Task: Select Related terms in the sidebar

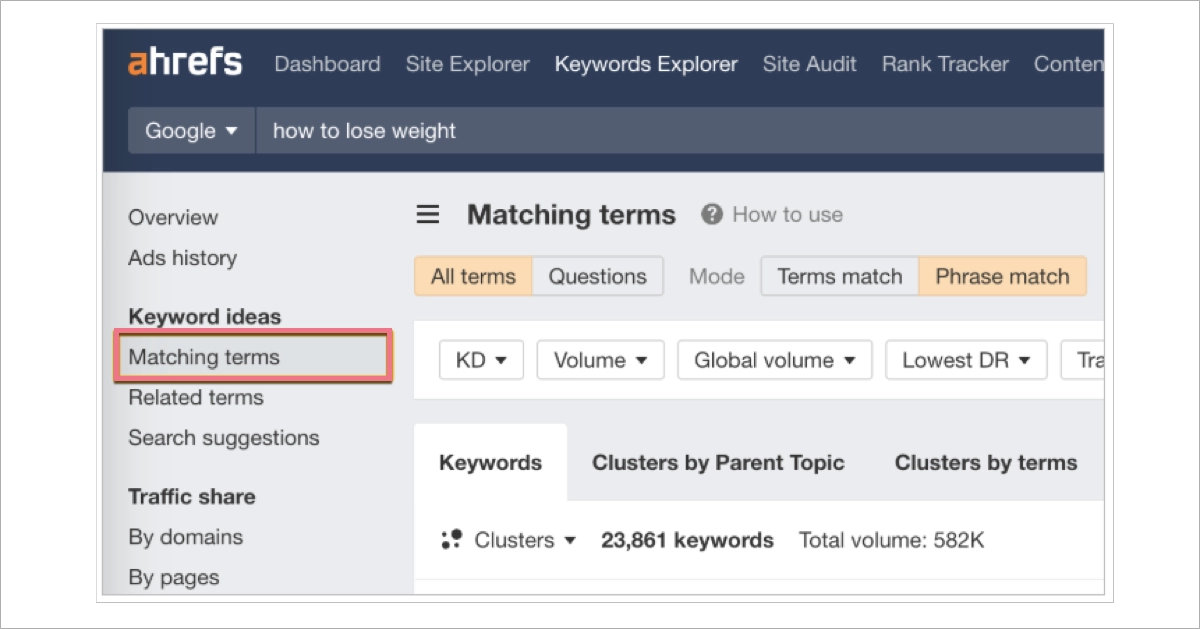Action: 195,397
